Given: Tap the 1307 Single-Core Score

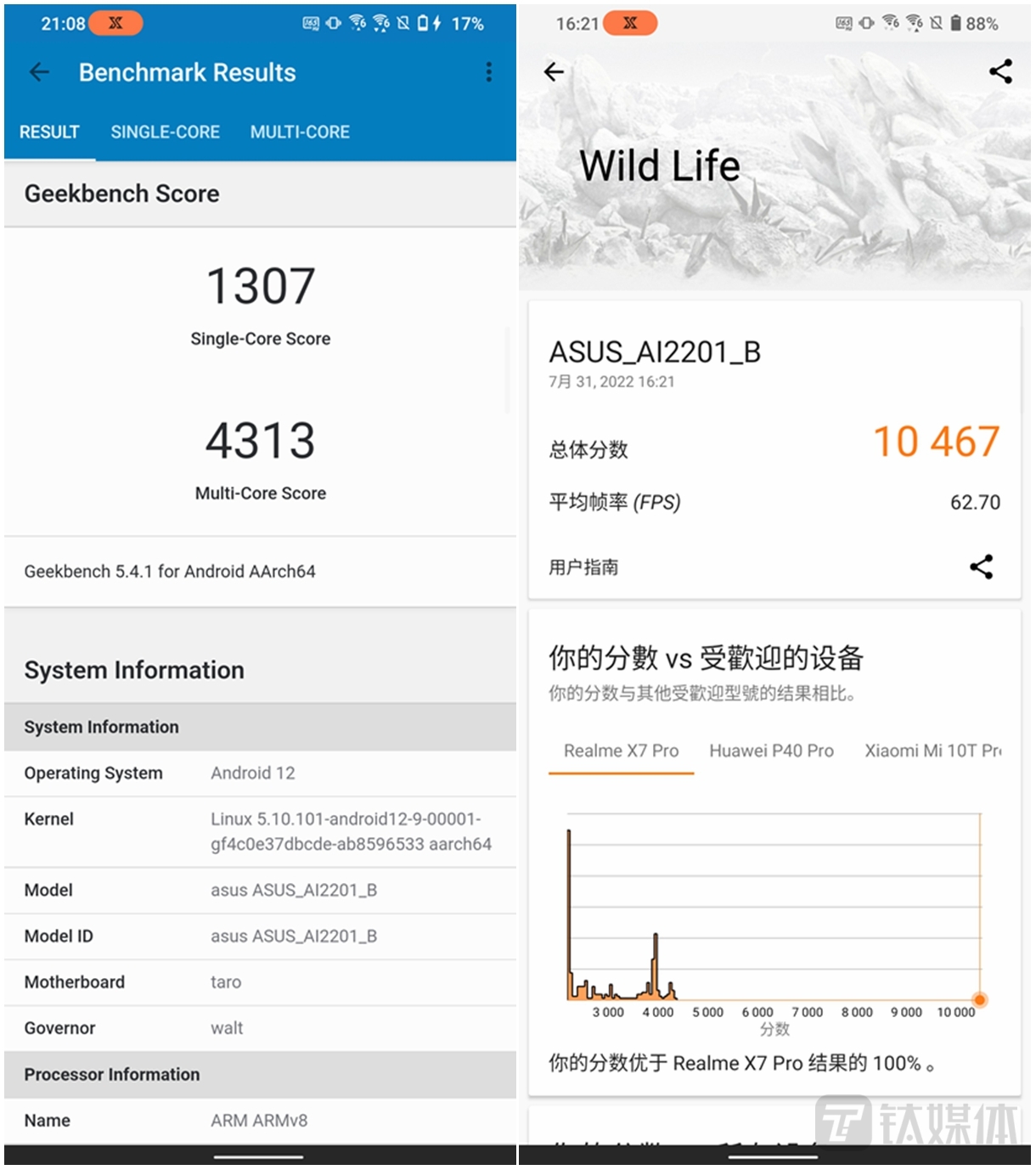Looking at the screenshot, I should pyautogui.click(x=260, y=287).
